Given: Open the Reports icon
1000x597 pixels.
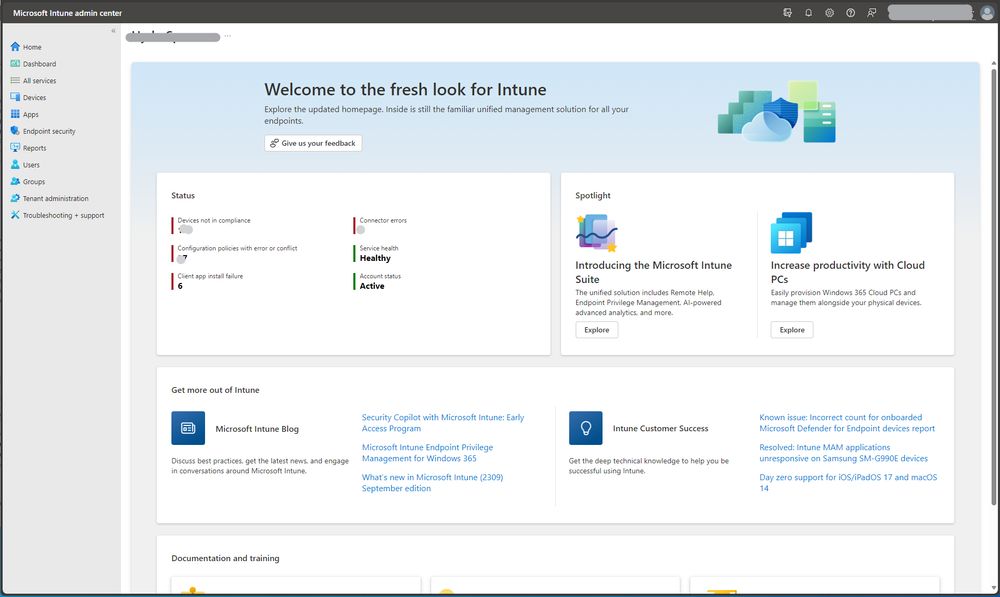Looking at the screenshot, I should 15,147.
